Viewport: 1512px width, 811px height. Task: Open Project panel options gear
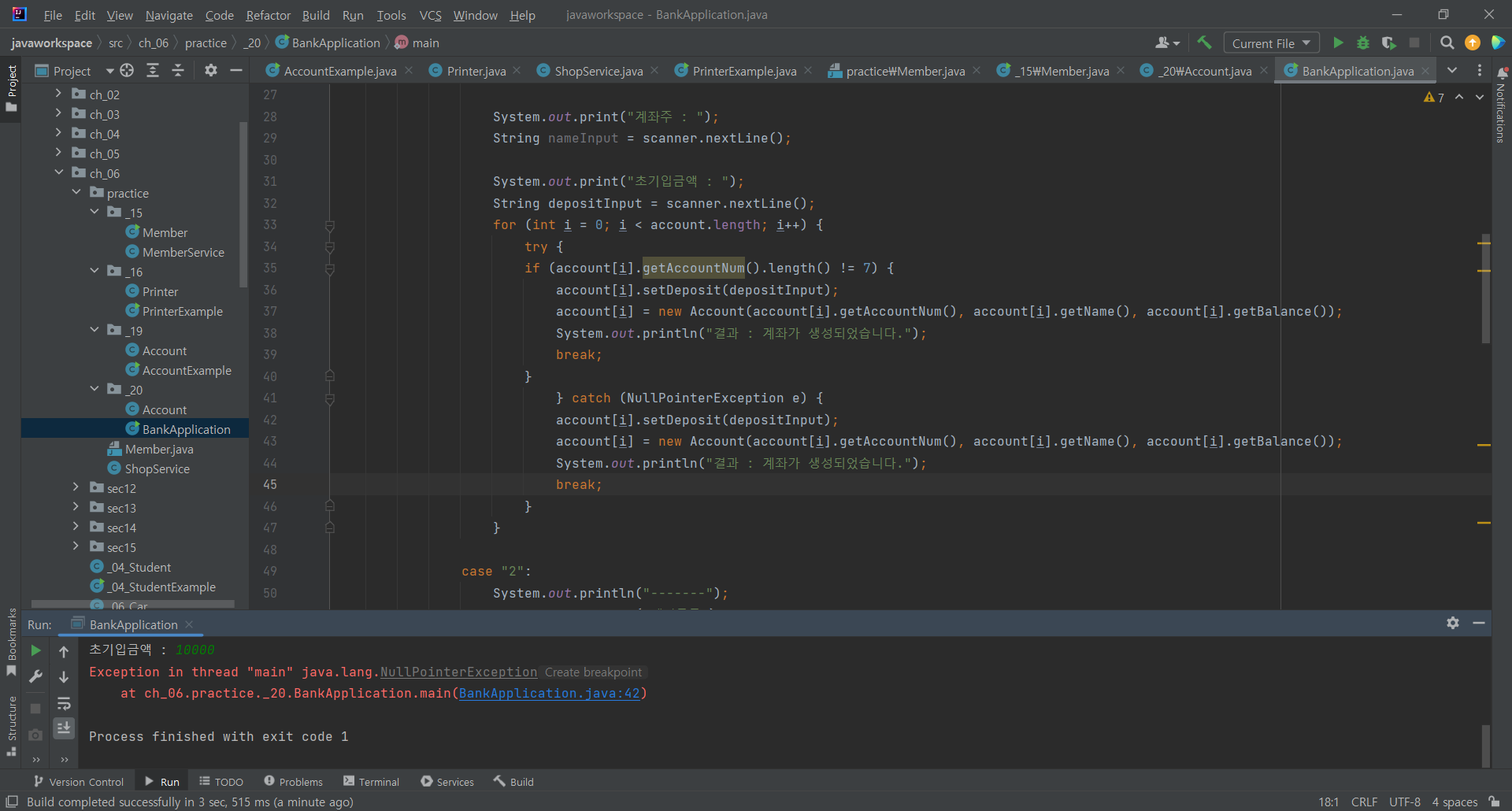(x=210, y=70)
